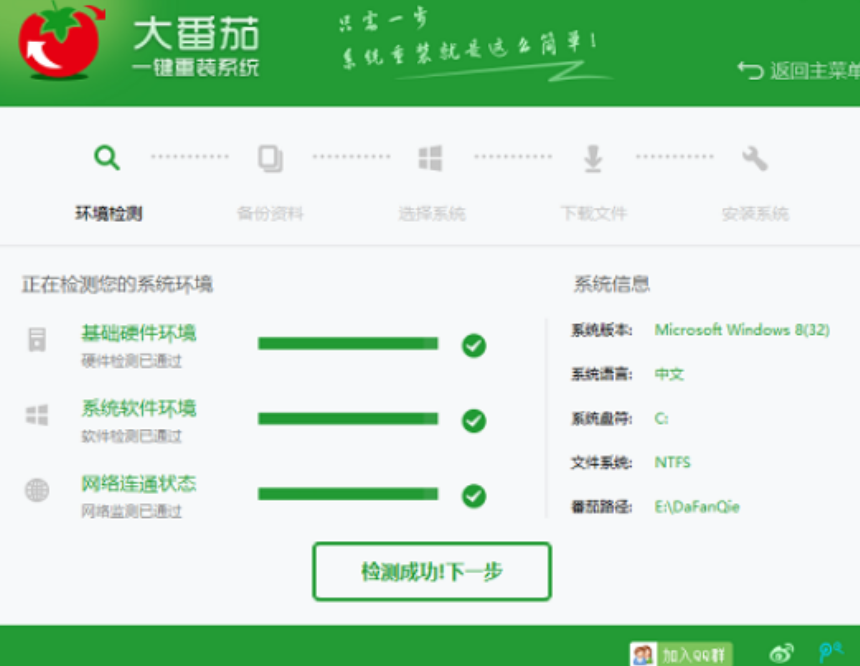Click 返回主菜单 to return to main menu

pyautogui.click(x=800, y=71)
